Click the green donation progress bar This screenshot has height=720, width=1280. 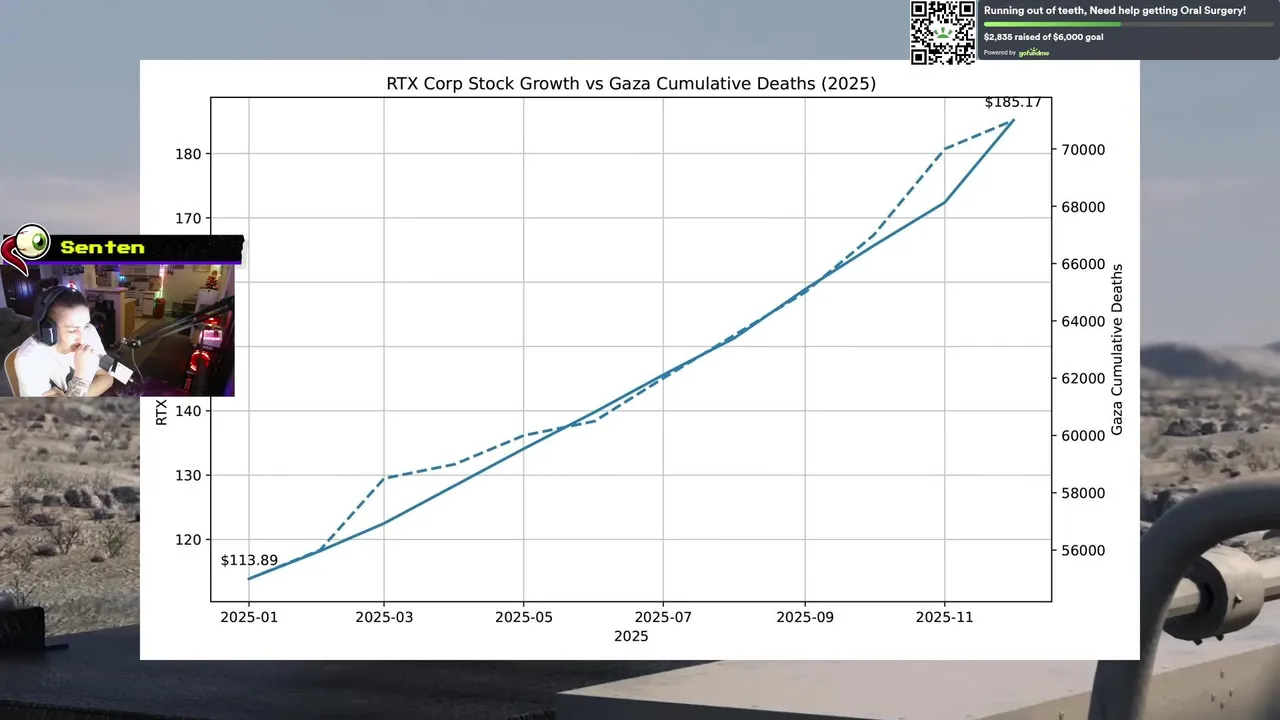(1129, 24)
